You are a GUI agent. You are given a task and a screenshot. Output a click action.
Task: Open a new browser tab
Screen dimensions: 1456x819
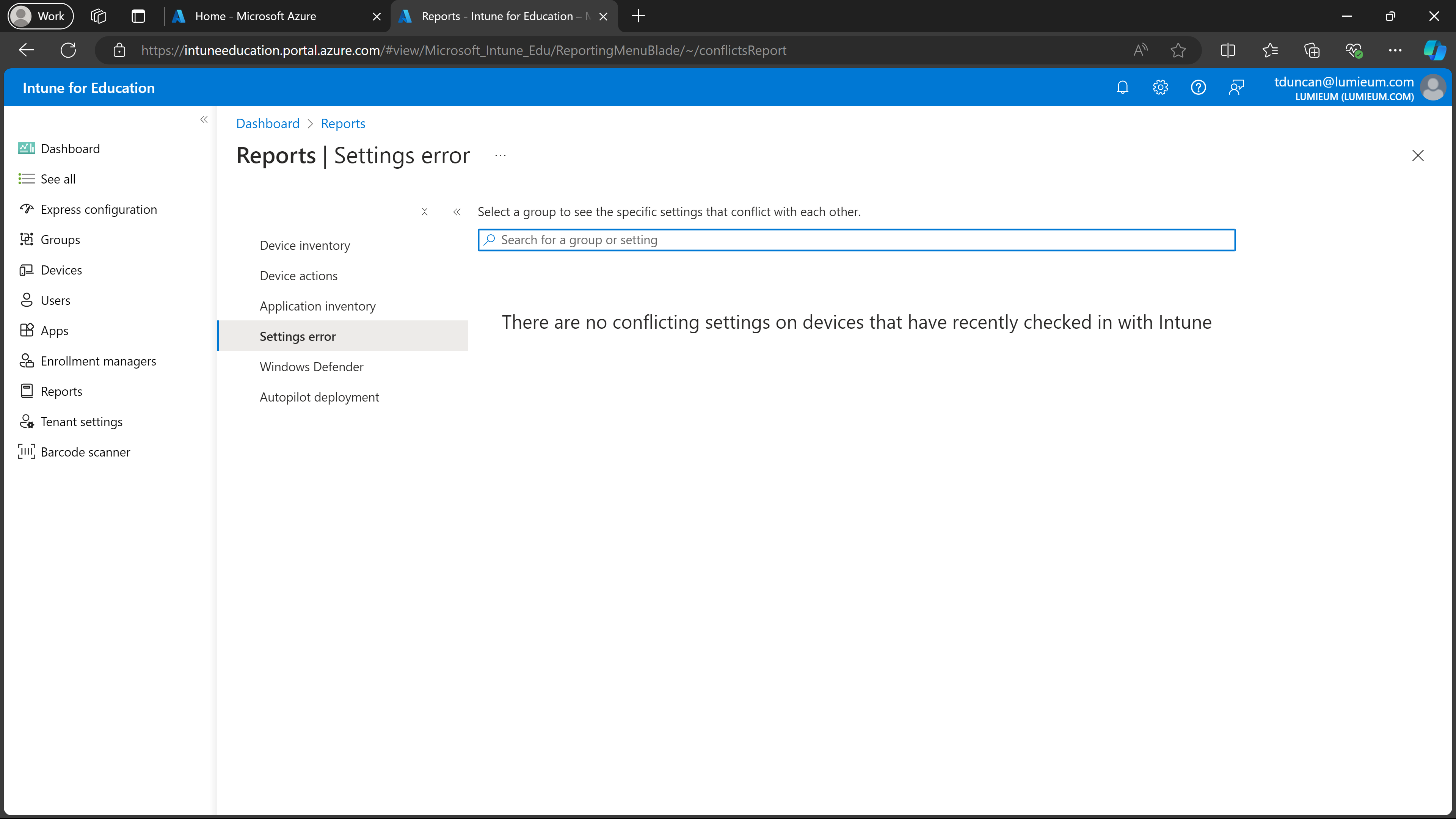(638, 16)
